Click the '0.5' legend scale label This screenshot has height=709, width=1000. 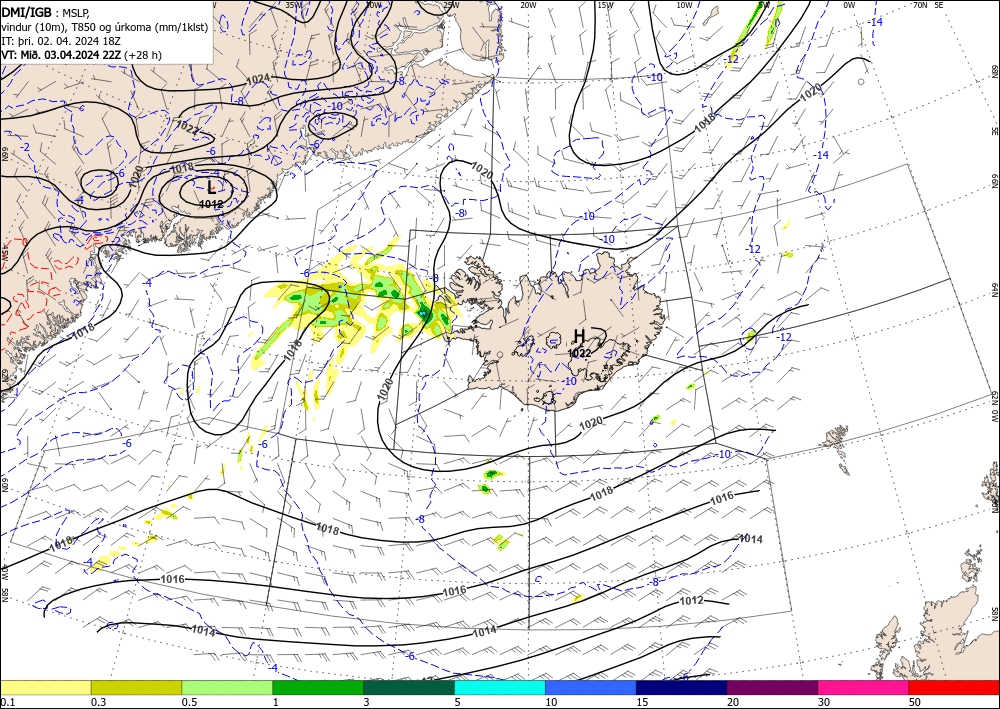[x=189, y=701]
